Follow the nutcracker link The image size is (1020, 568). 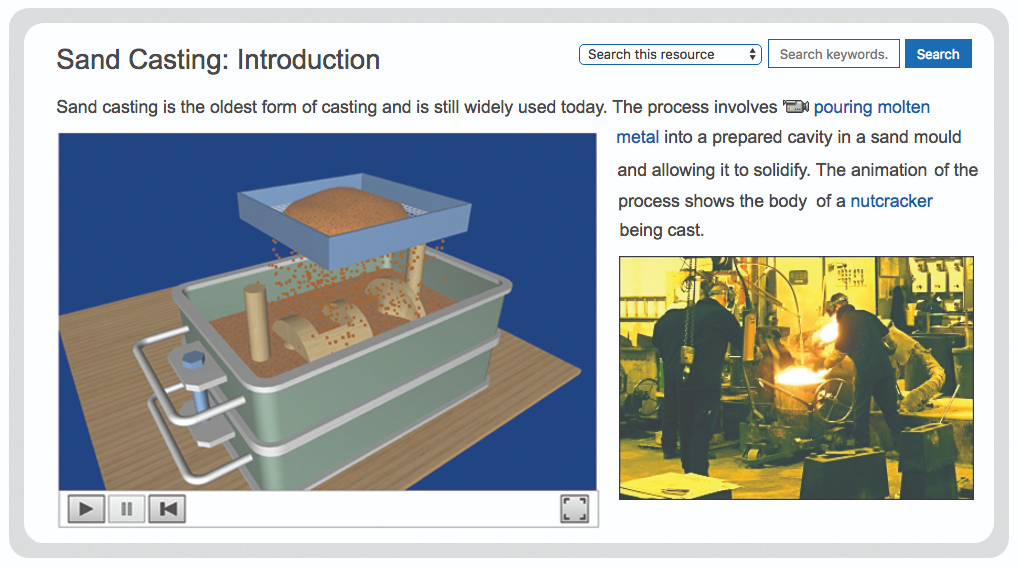891,201
